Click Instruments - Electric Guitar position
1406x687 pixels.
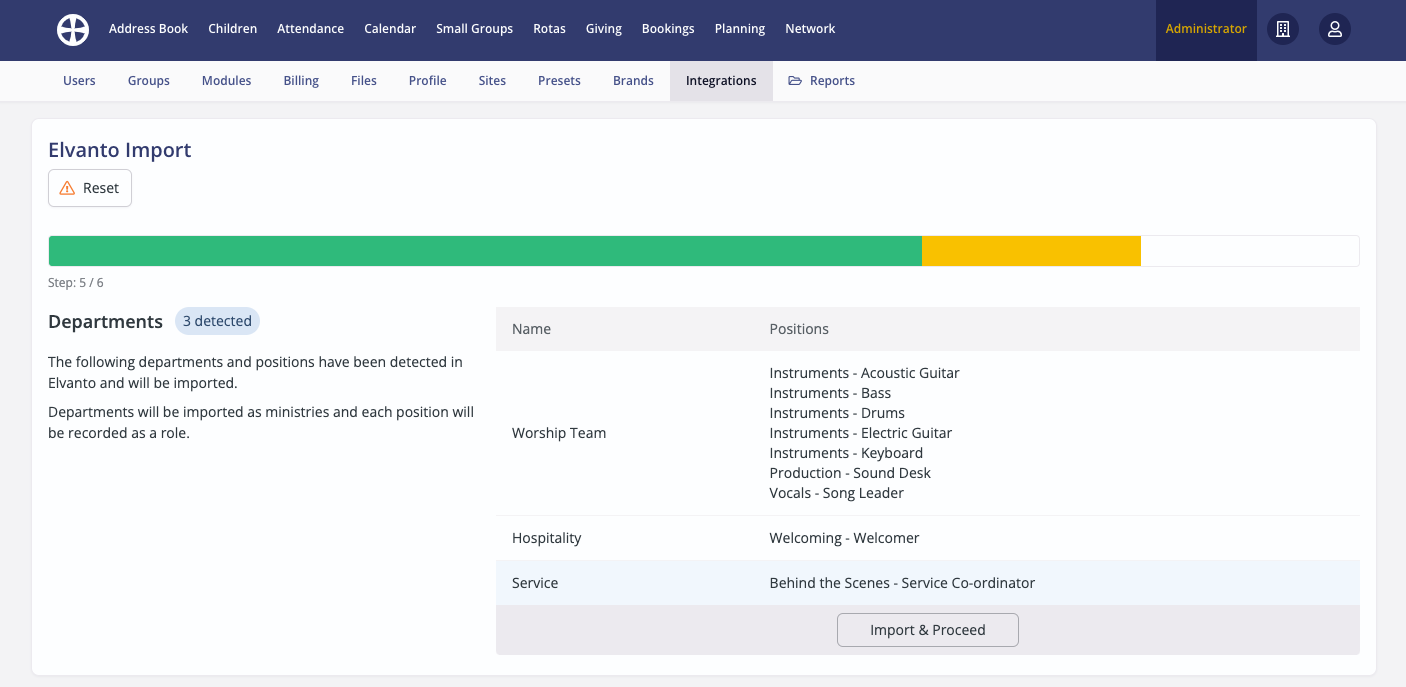coord(860,433)
